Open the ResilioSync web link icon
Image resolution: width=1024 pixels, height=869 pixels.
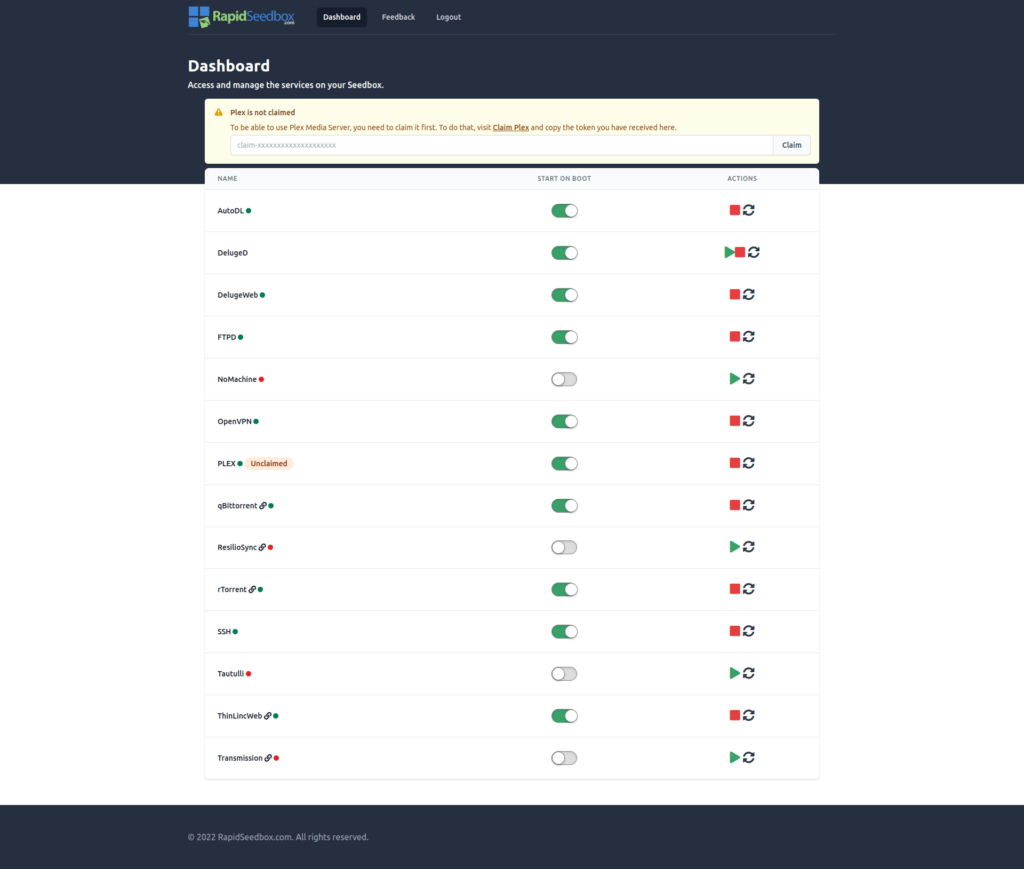coord(262,547)
